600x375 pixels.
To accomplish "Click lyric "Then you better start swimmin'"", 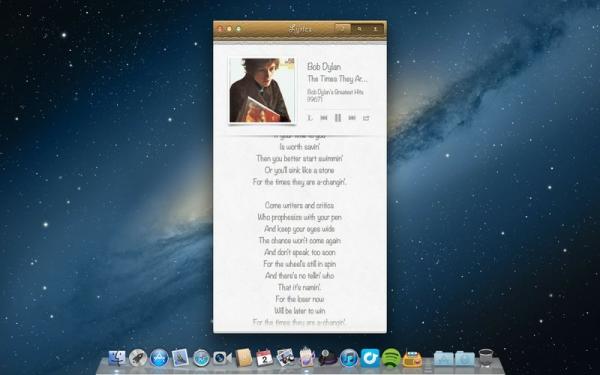I will coord(300,158).
